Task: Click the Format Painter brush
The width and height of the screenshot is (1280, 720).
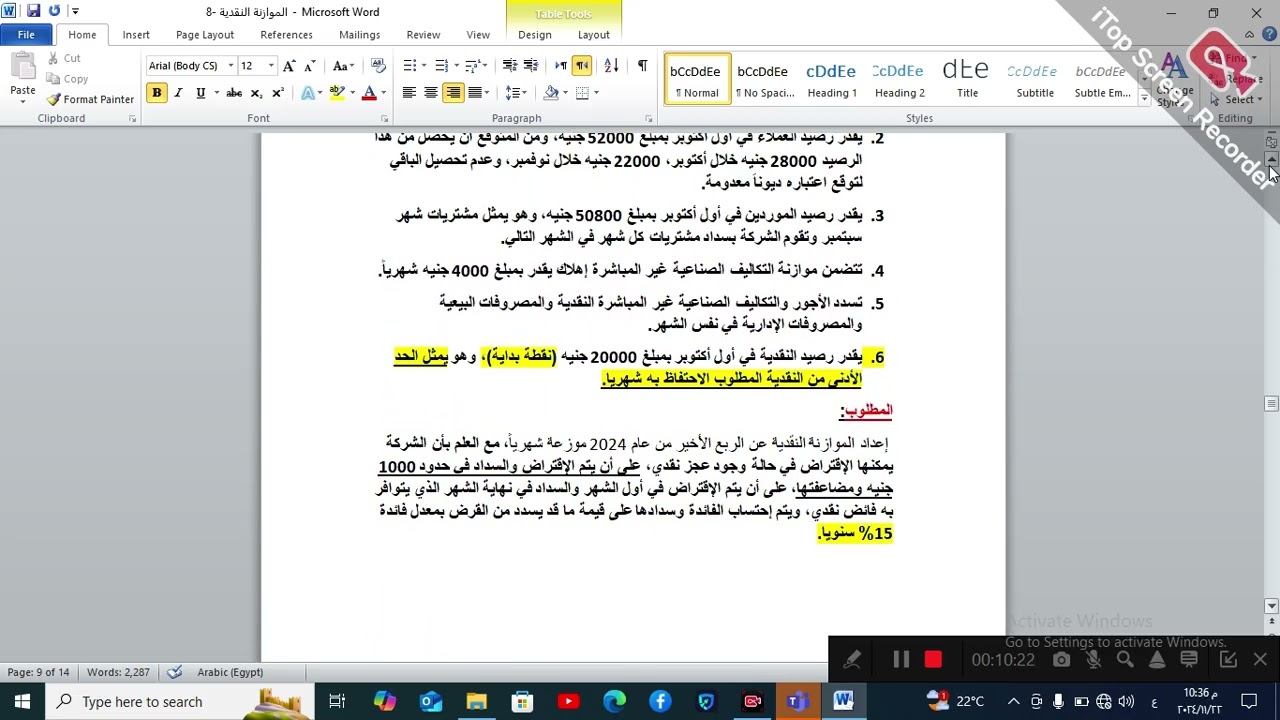Action: coord(54,99)
